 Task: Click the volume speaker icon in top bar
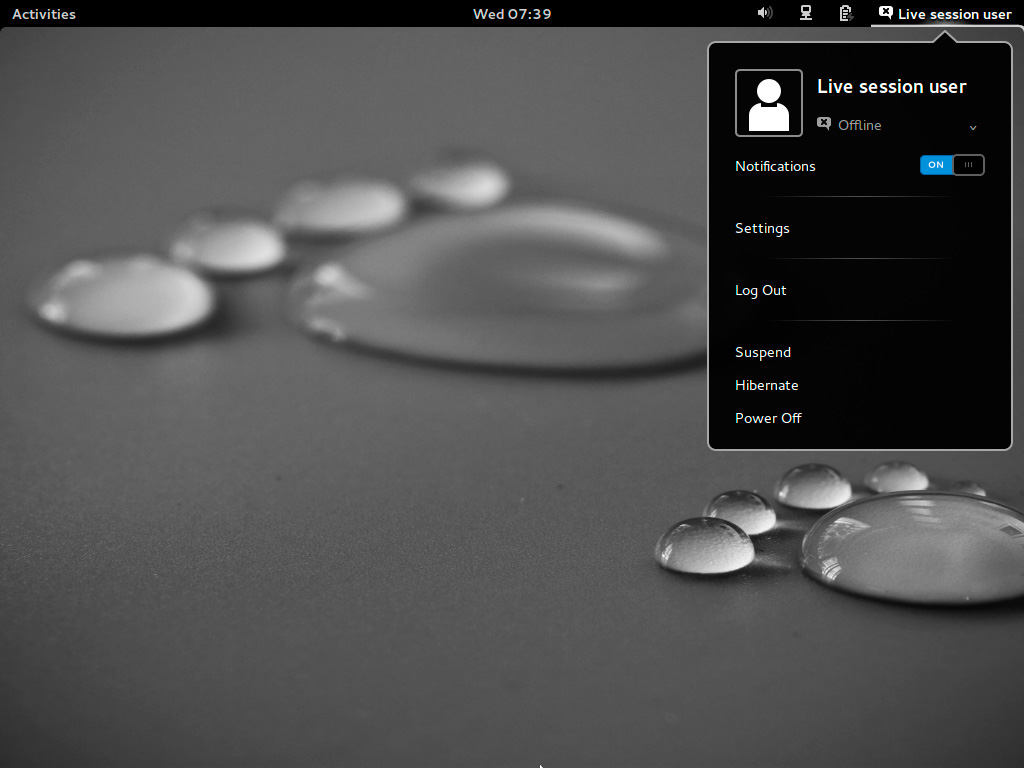click(765, 13)
